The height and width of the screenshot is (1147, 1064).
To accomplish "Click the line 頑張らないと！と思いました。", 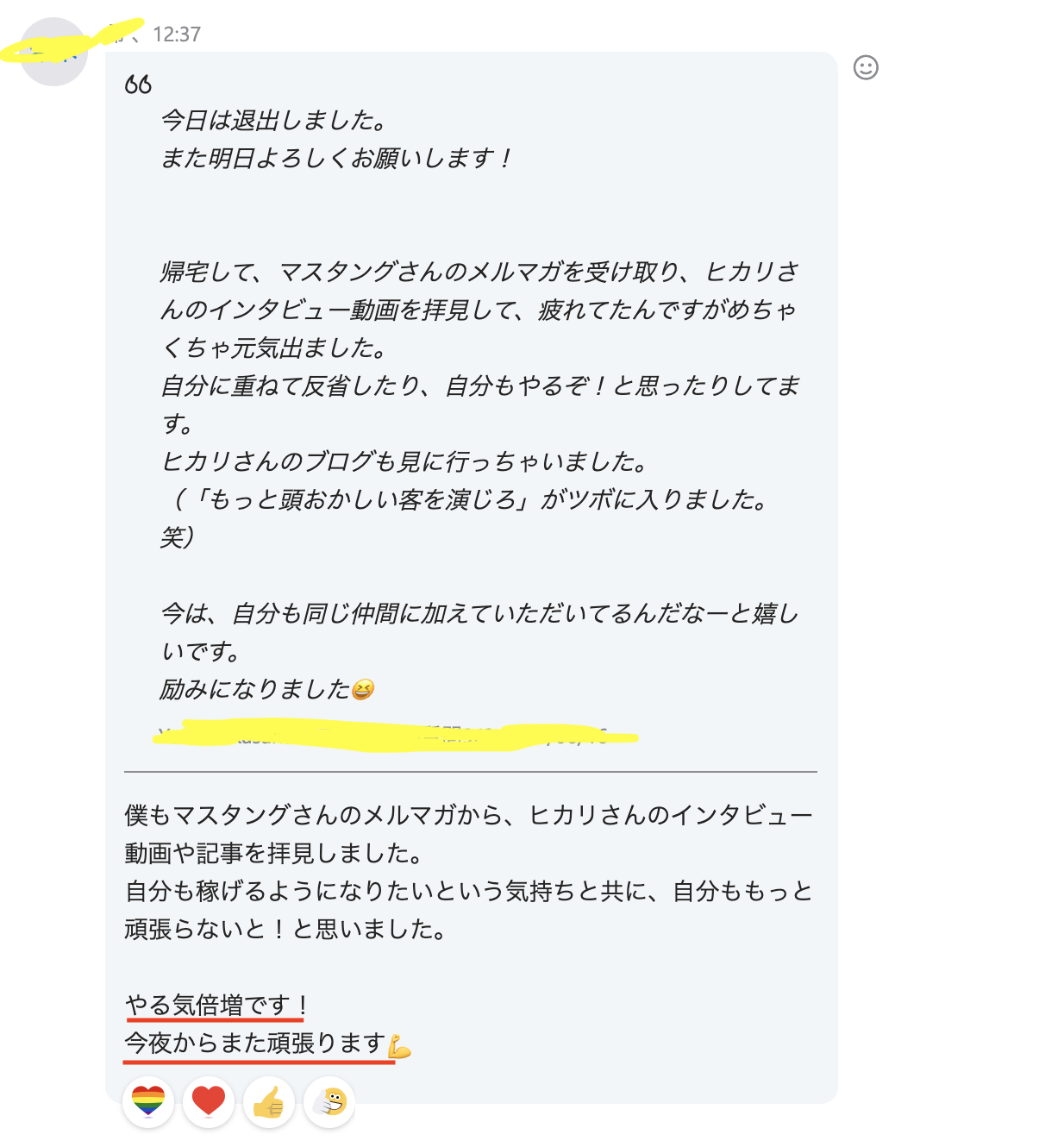I will pos(285,929).
